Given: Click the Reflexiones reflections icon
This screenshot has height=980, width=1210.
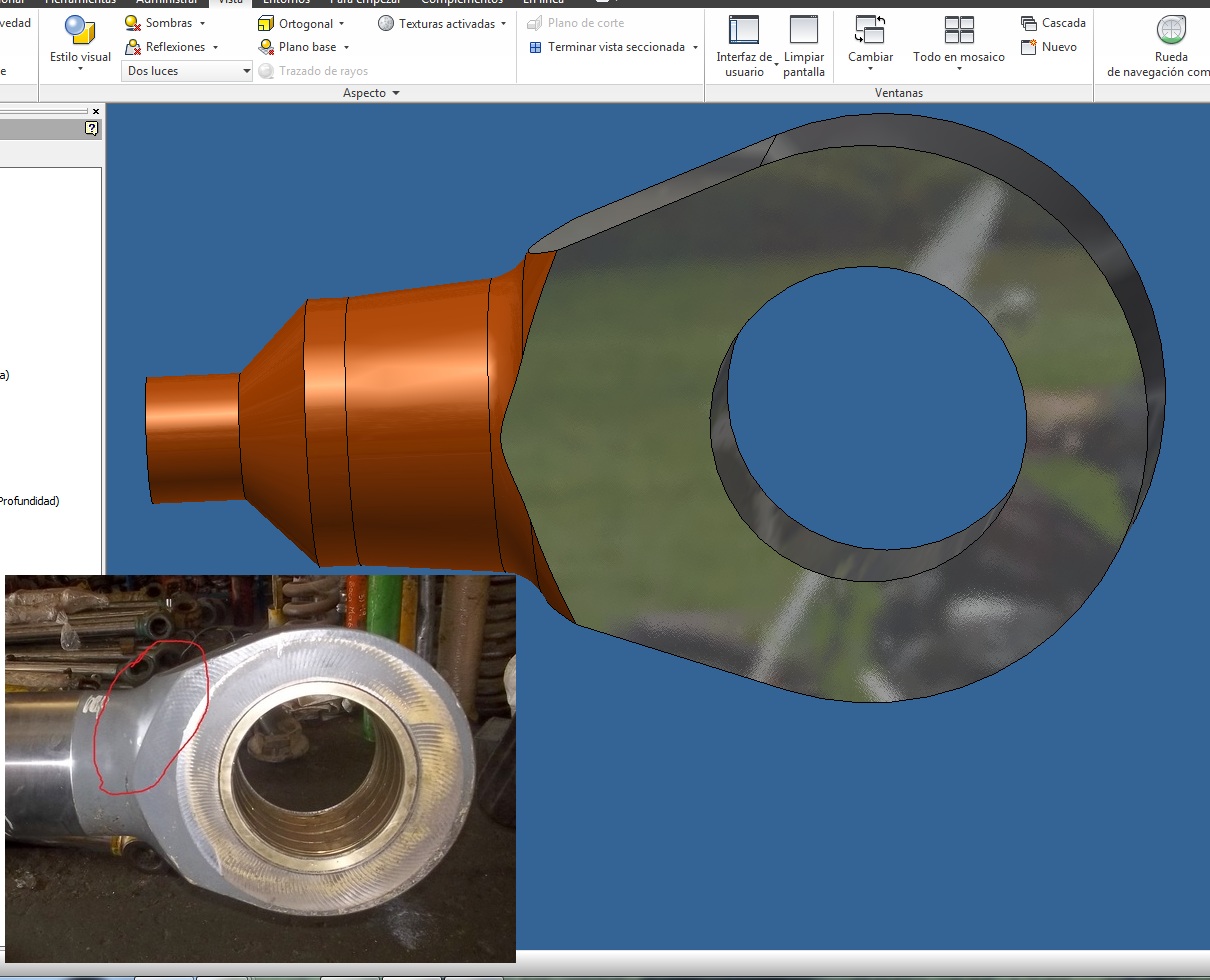Looking at the screenshot, I should pyautogui.click(x=133, y=47).
